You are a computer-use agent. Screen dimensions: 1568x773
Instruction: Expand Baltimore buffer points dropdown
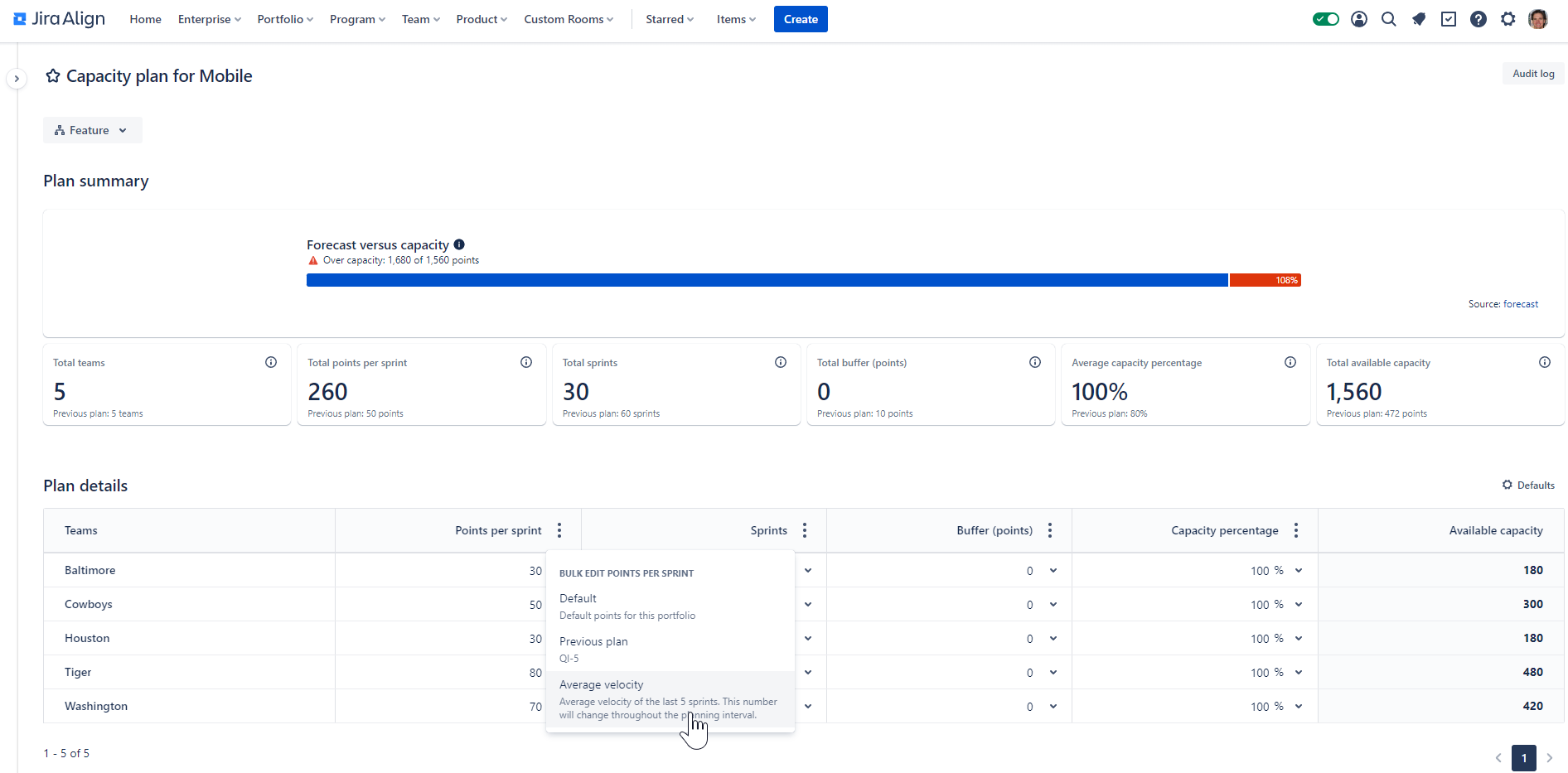[1053, 570]
